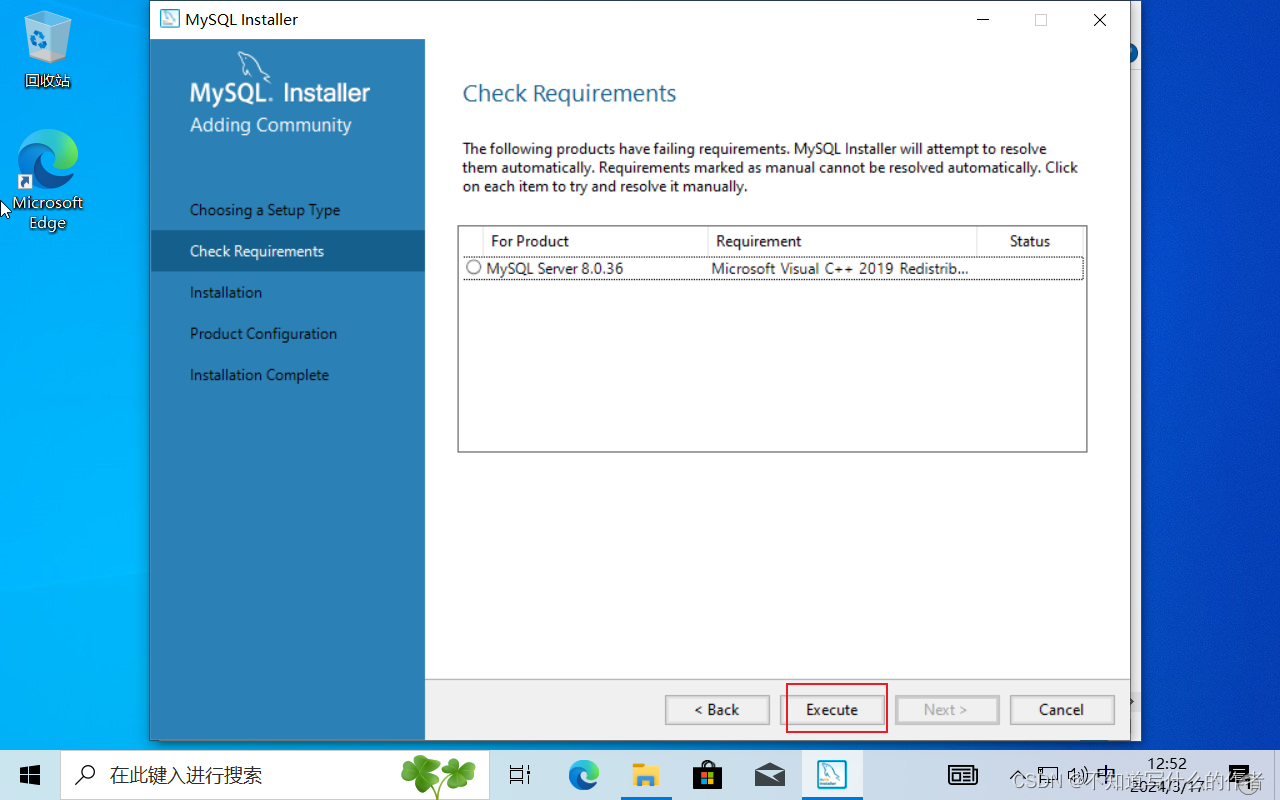Screen dimensions: 1280x800
Task: Cancel the MySQL installation
Action: 1062,710
